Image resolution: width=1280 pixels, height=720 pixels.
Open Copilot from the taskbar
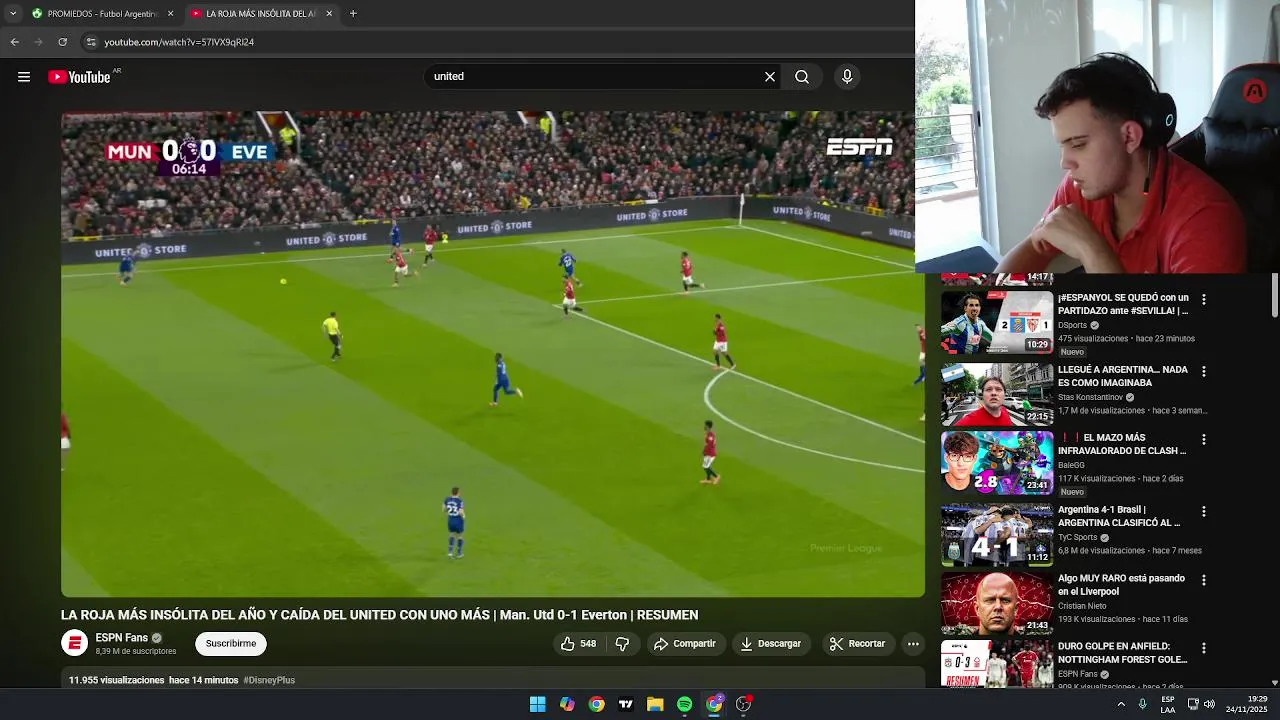[567, 704]
